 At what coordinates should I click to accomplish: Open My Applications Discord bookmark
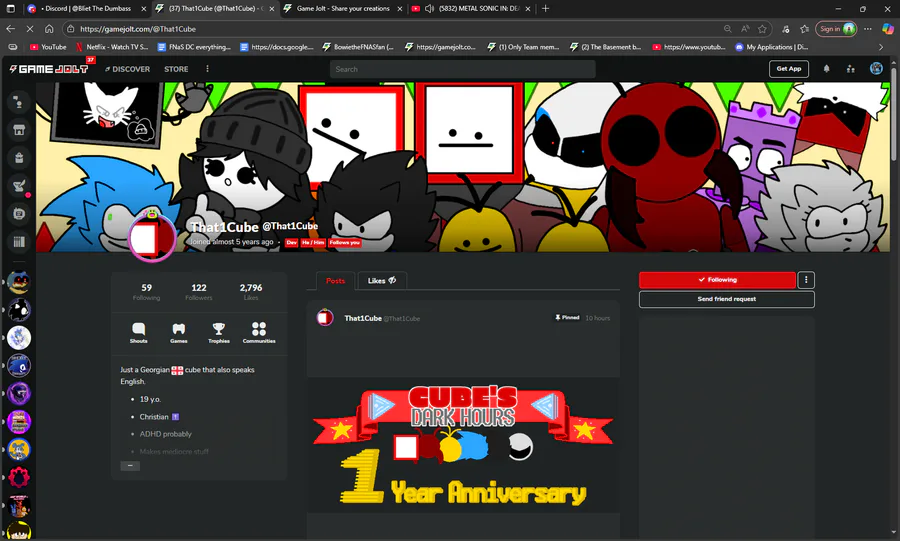[x=771, y=47]
